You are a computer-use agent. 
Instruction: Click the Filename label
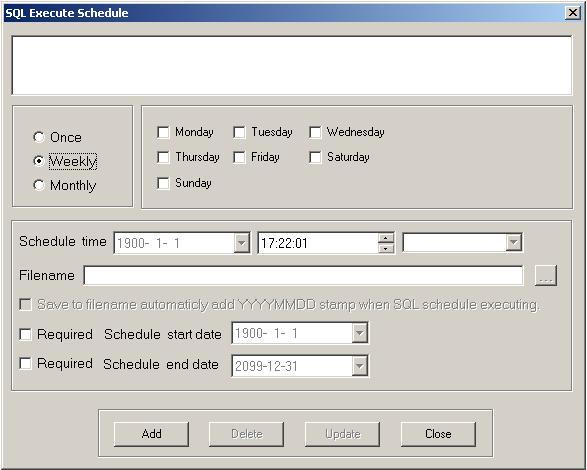[47, 276]
